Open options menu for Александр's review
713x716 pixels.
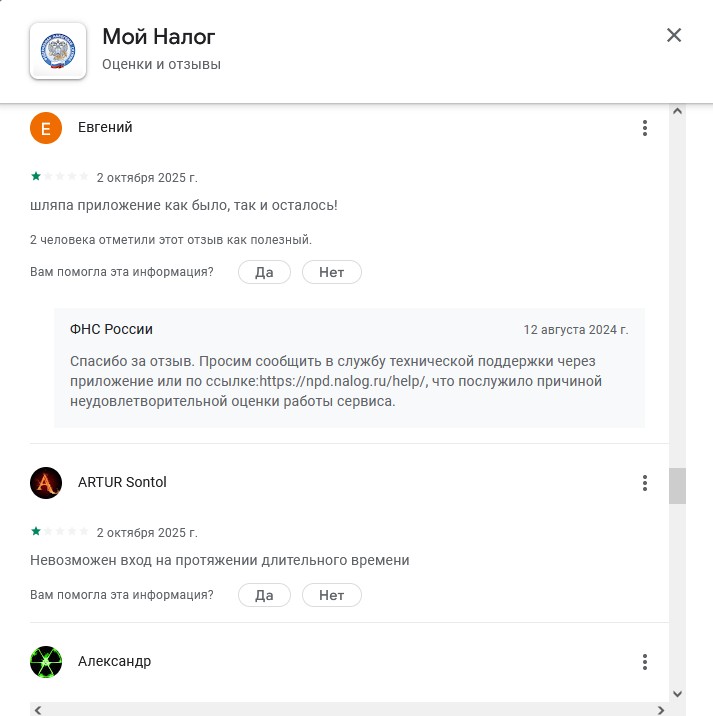pyautogui.click(x=645, y=662)
